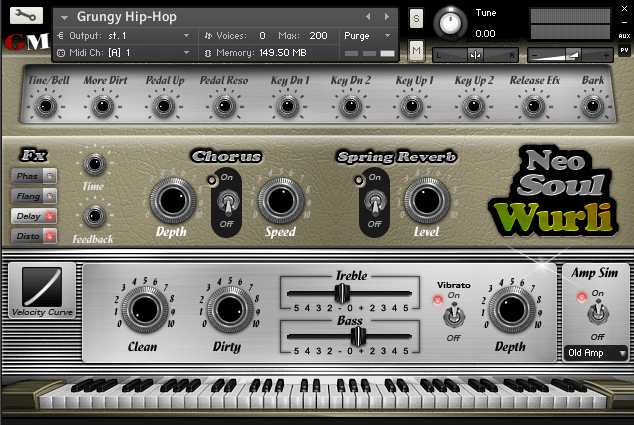The image size is (634, 425).
Task: Open the Old Amp dropdown
Action: click(597, 353)
